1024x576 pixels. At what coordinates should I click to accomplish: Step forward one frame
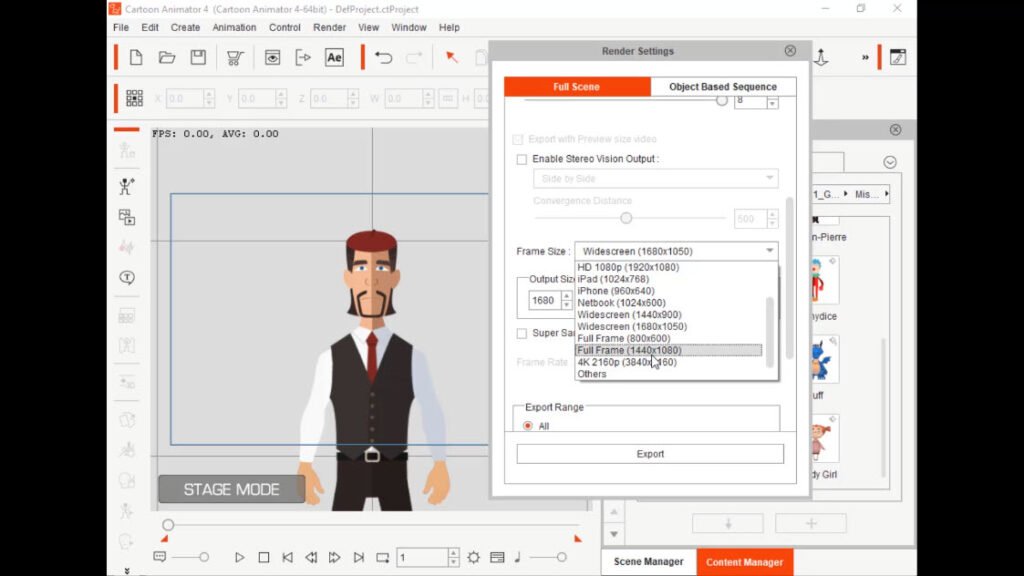(334, 557)
